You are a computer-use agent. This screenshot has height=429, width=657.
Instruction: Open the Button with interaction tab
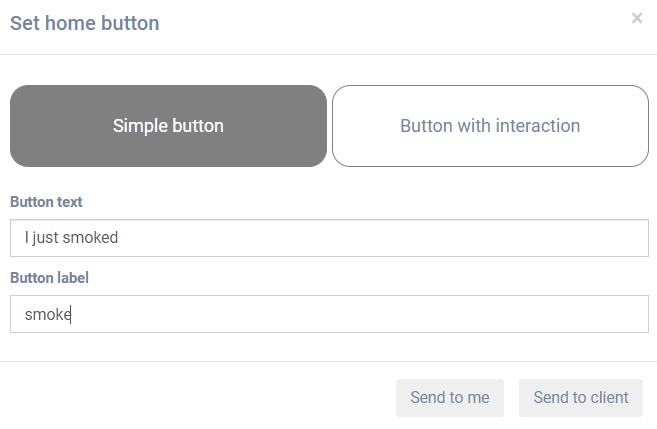pos(490,126)
